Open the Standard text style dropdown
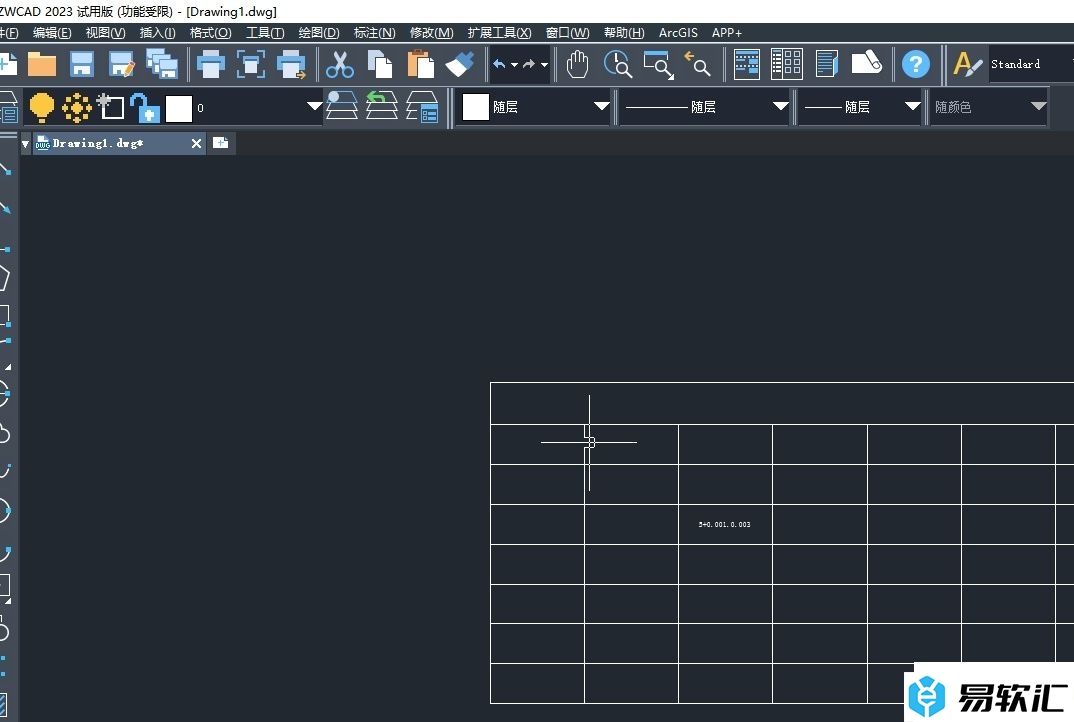1074x722 pixels. [1031, 64]
